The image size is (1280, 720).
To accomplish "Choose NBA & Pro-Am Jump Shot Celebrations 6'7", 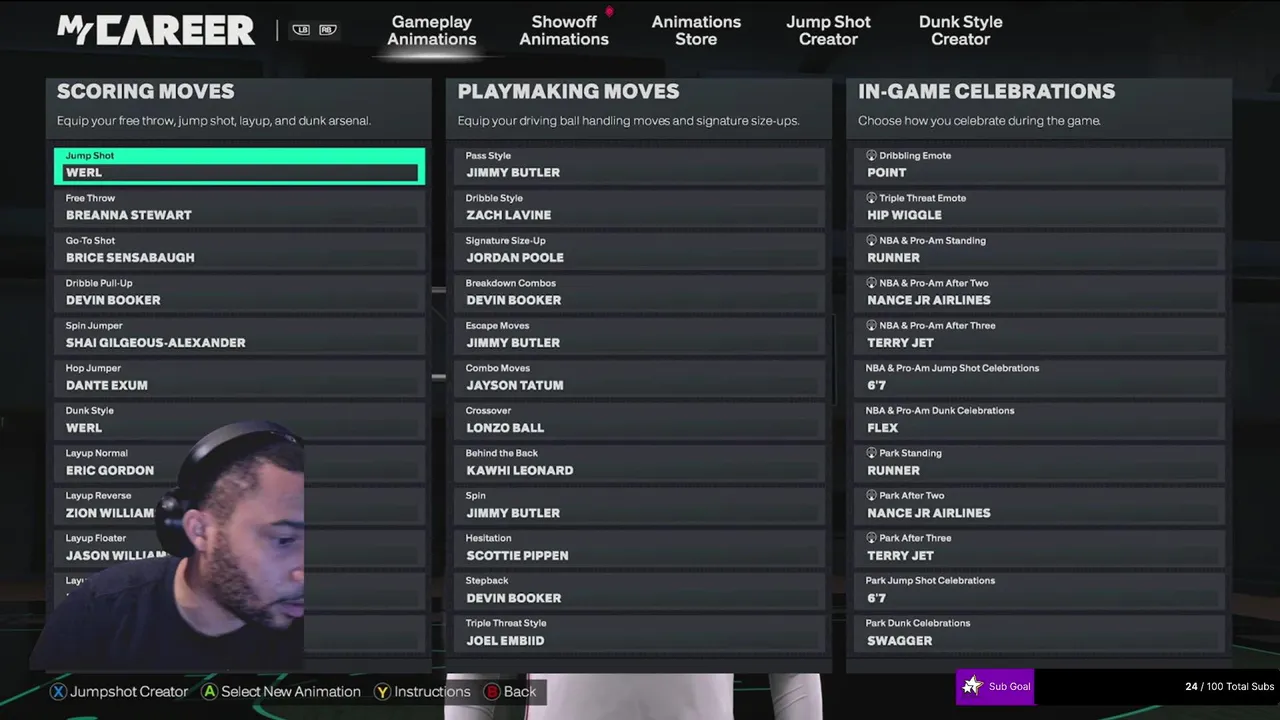I will coord(1040,378).
